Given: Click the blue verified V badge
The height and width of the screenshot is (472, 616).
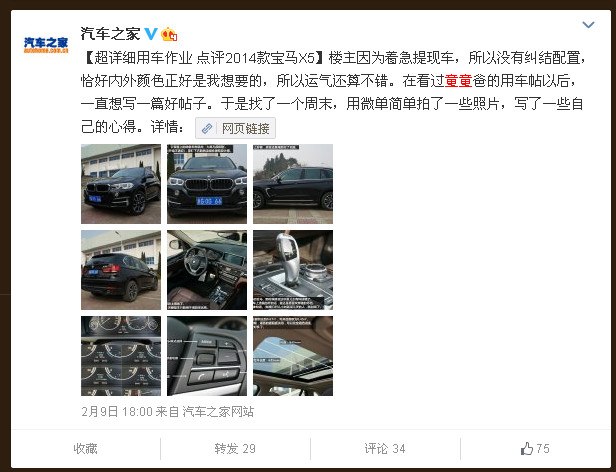Looking at the screenshot, I should 151,34.
